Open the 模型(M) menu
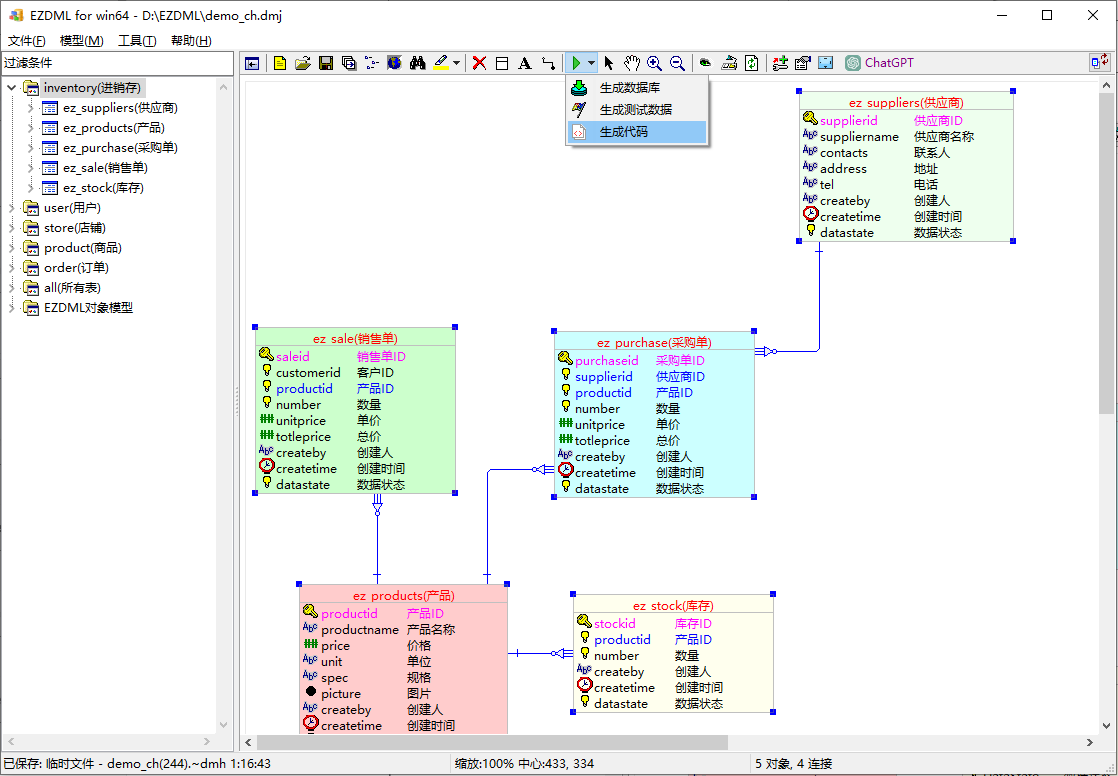 click(x=81, y=41)
